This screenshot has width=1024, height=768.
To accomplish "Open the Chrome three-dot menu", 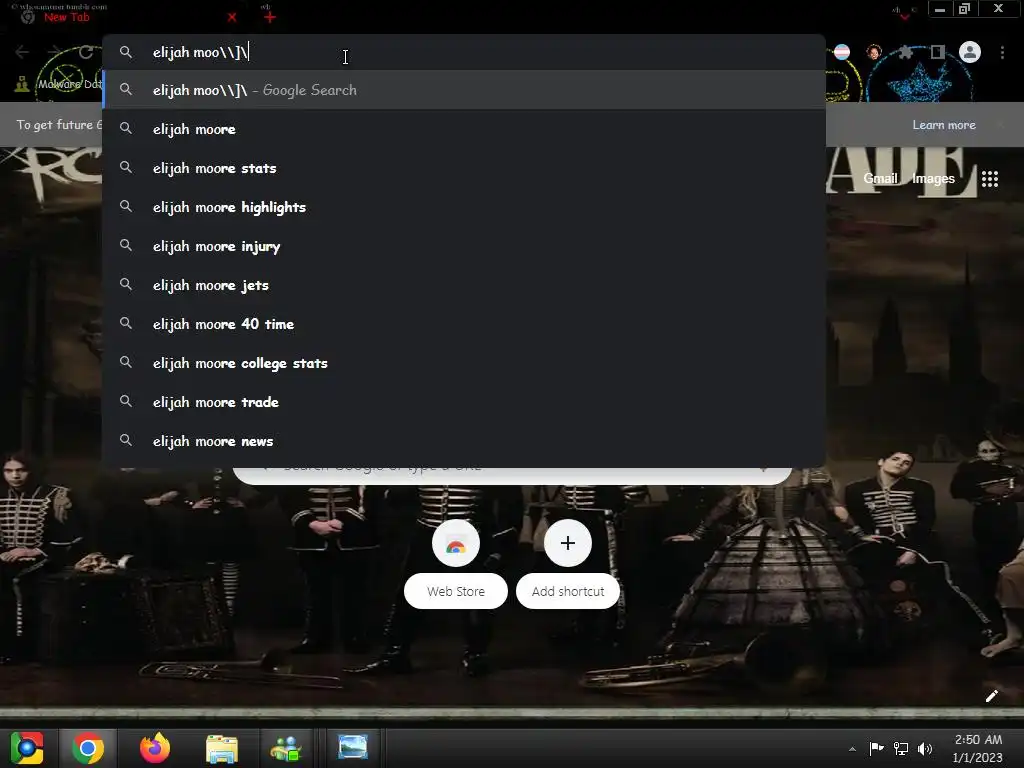I will [x=1002, y=52].
